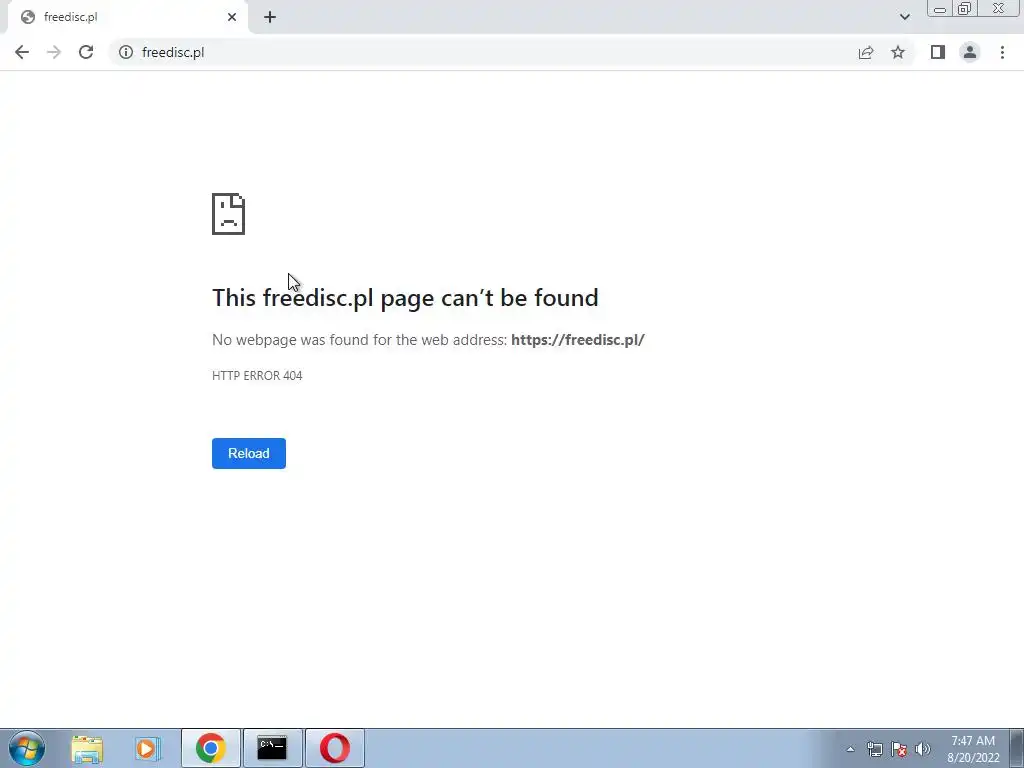This screenshot has height=768, width=1024.
Task: Open the Windows Start menu
Action: tap(27, 748)
